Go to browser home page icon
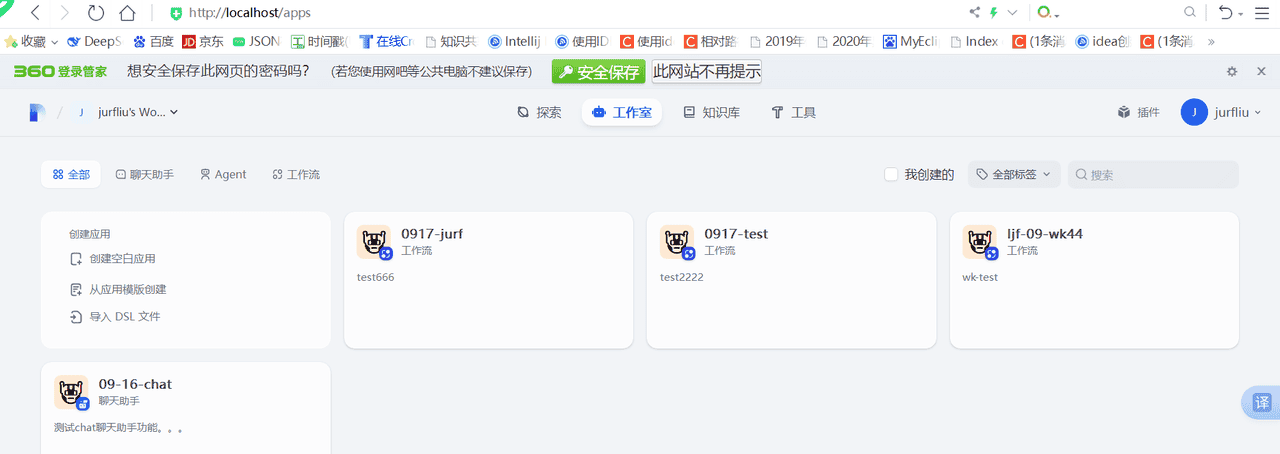 coord(127,13)
